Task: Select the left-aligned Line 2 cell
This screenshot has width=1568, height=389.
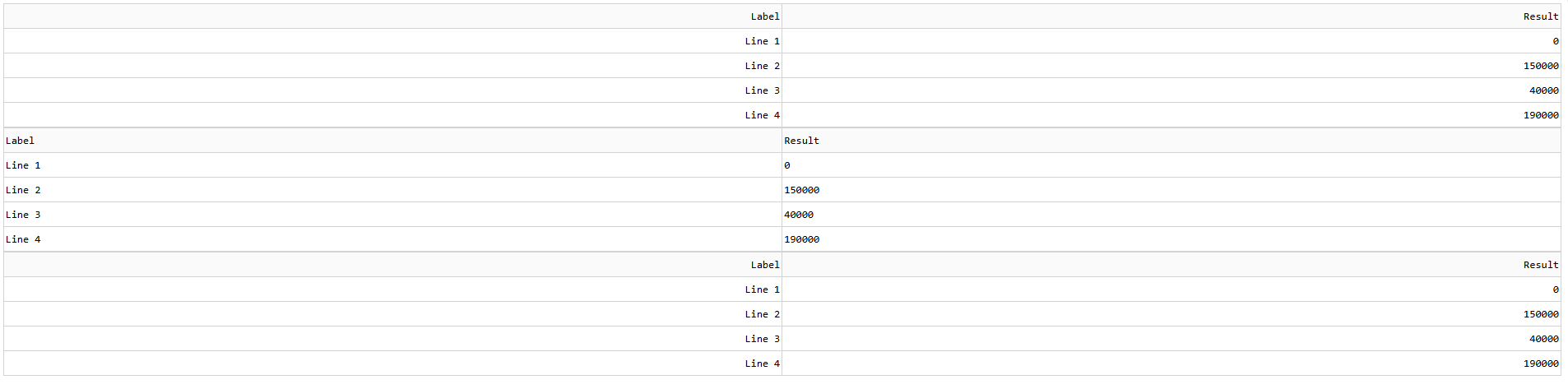Action: click(x=393, y=190)
